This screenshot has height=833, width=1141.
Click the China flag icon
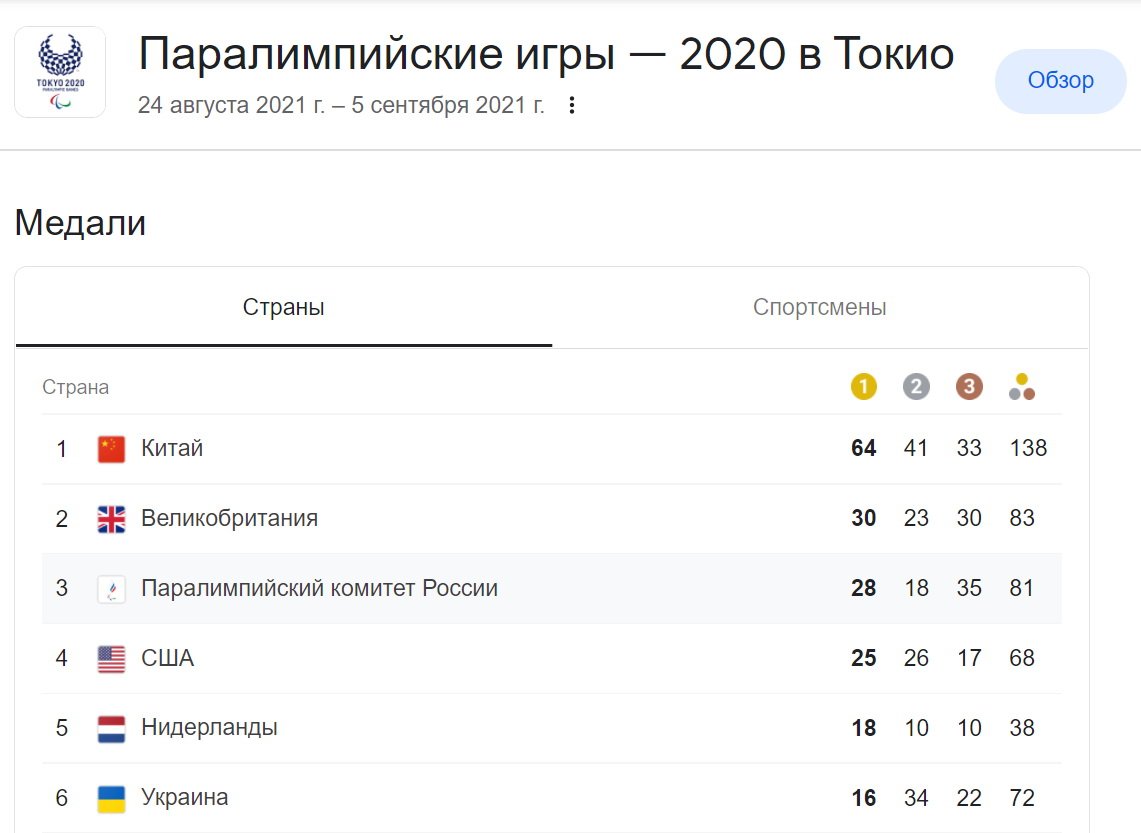click(112, 449)
